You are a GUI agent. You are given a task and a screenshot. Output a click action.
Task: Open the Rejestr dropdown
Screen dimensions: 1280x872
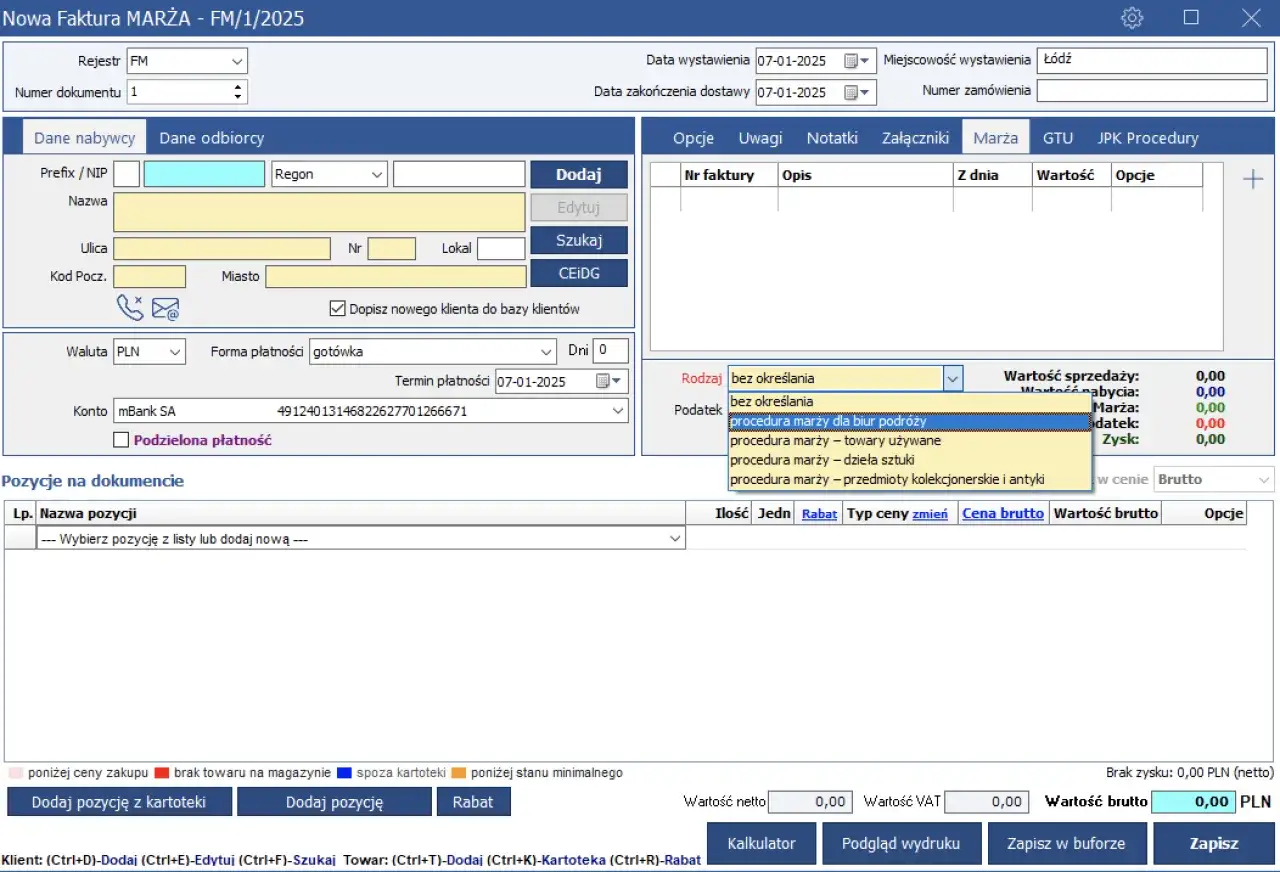(237, 61)
